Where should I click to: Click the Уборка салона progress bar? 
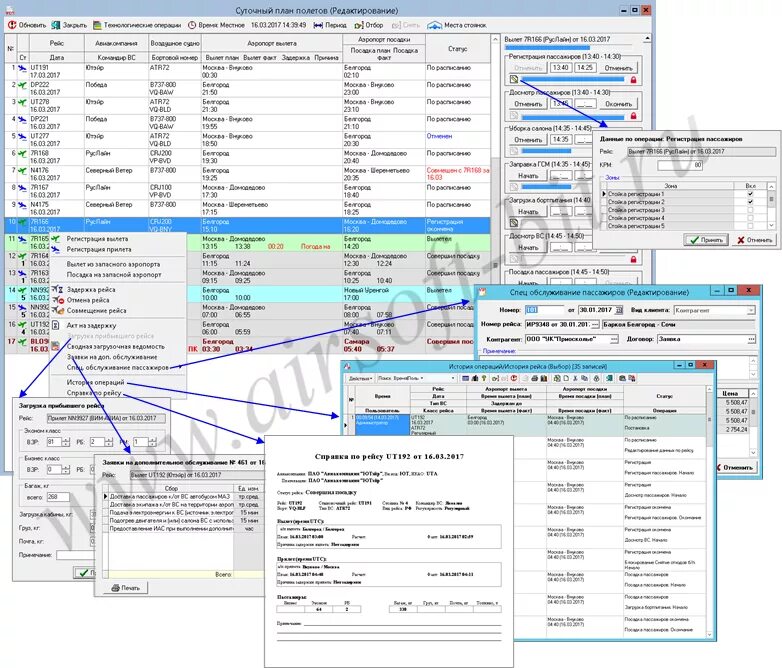(x=547, y=151)
